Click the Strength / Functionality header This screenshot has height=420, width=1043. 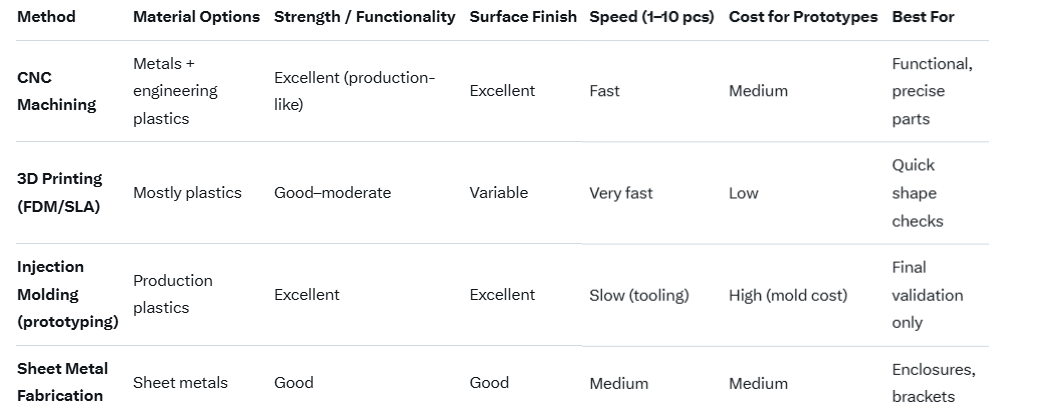point(364,17)
